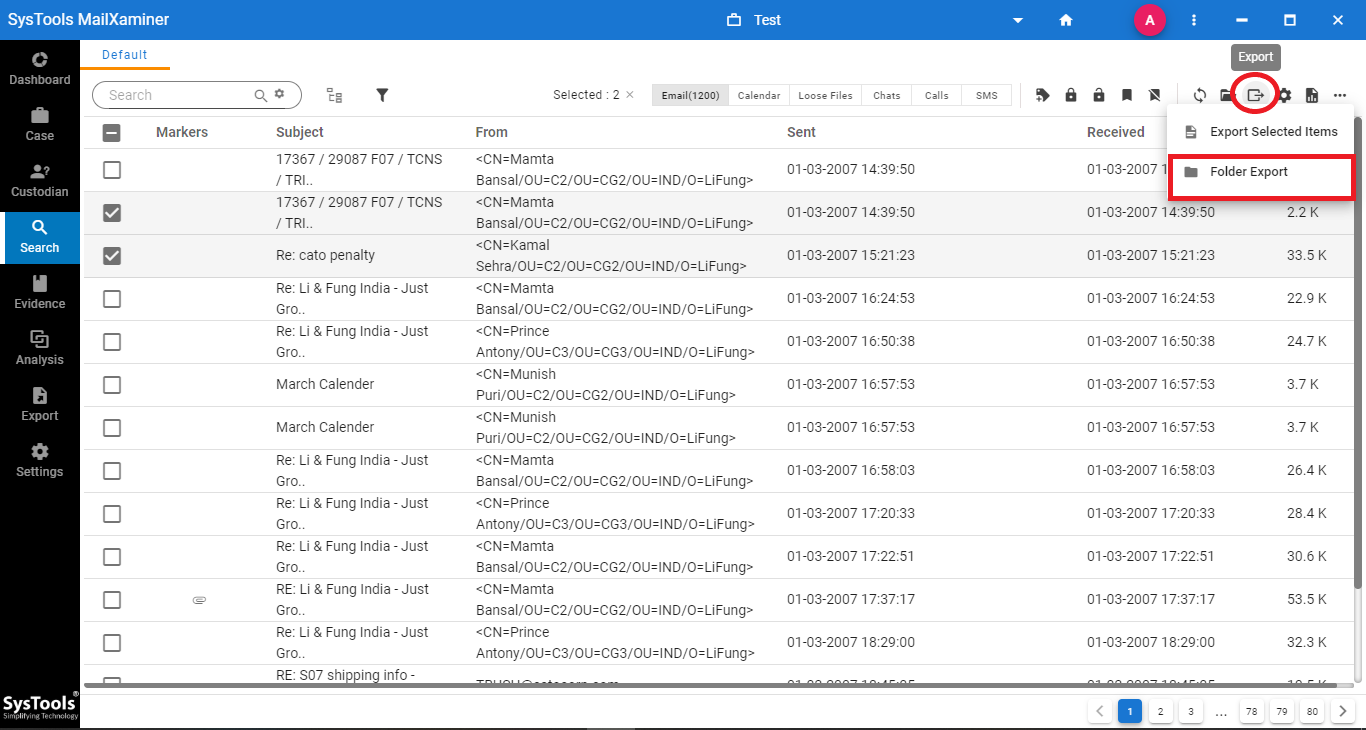Open the filter funnel icon
This screenshot has width=1366, height=730.
[x=382, y=95]
